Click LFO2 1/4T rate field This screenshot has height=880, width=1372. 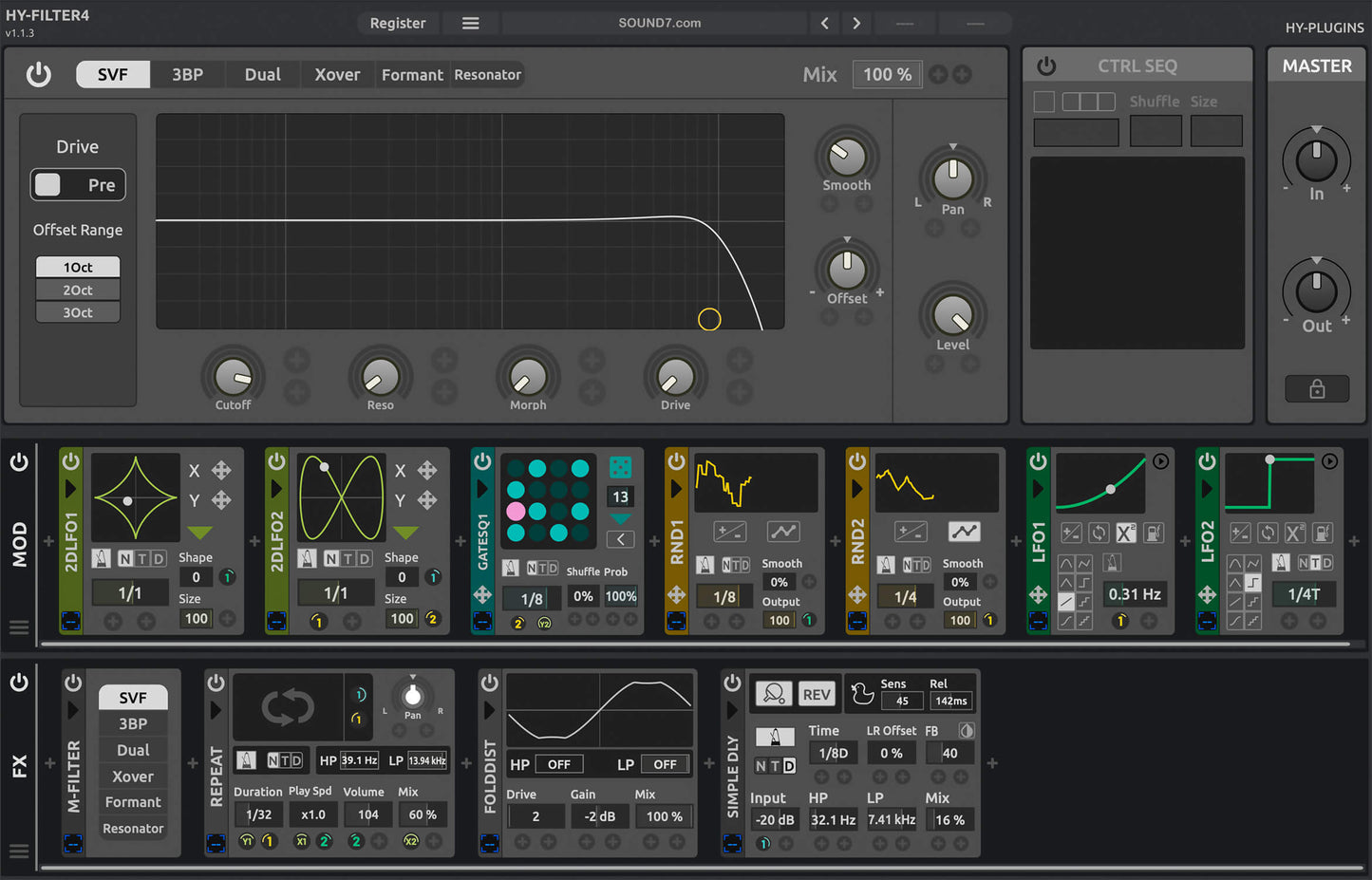[1304, 594]
